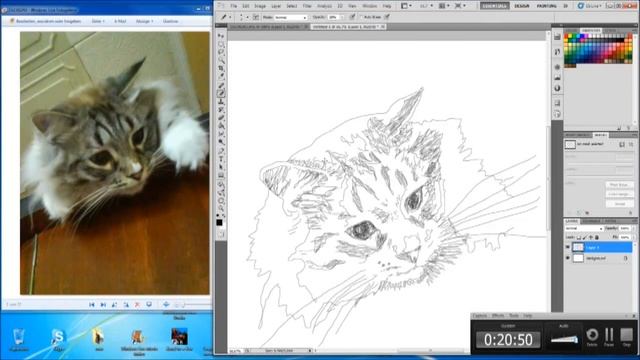
Task: Switch to the Layers tab
Action: coord(571,221)
